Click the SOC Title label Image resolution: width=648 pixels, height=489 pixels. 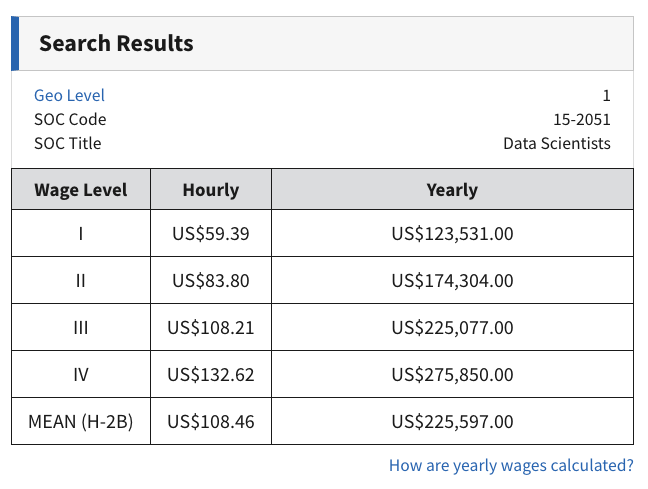click(68, 143)
